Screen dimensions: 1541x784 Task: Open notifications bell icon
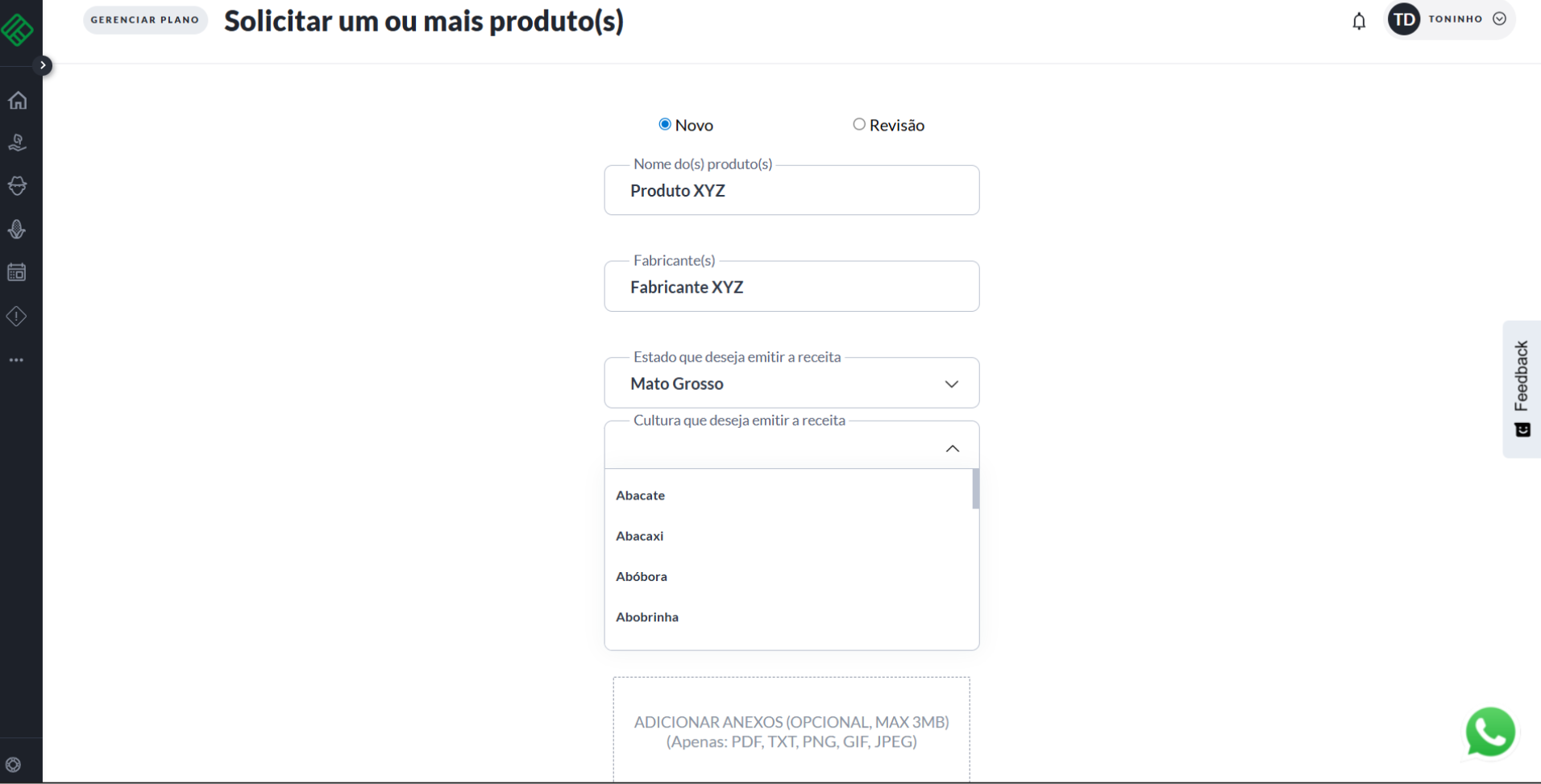pyautogui.click(x=1359, y=21)
